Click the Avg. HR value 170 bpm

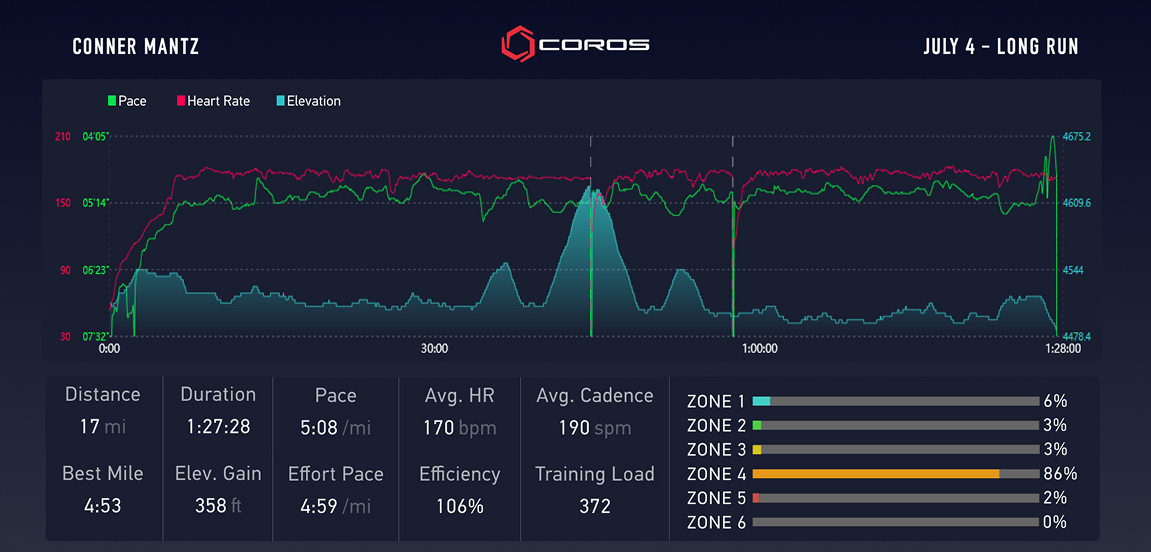point(460,427)
